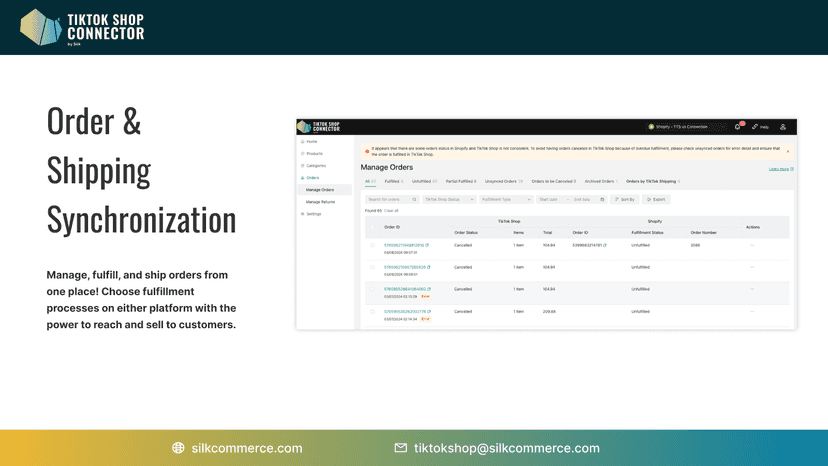This screenshot has width=828, height=466.
Task: Switch to the Archived Orders tab
Action: point(601,182)
